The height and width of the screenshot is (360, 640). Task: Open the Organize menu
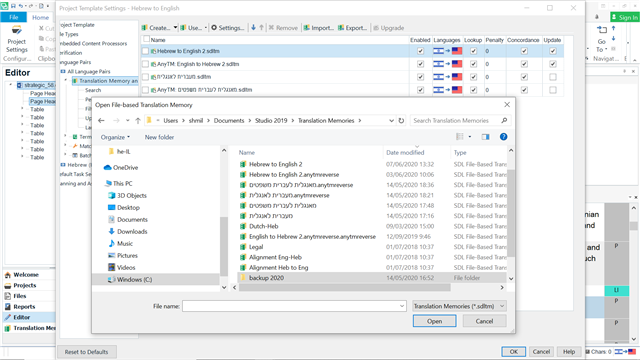115,137
